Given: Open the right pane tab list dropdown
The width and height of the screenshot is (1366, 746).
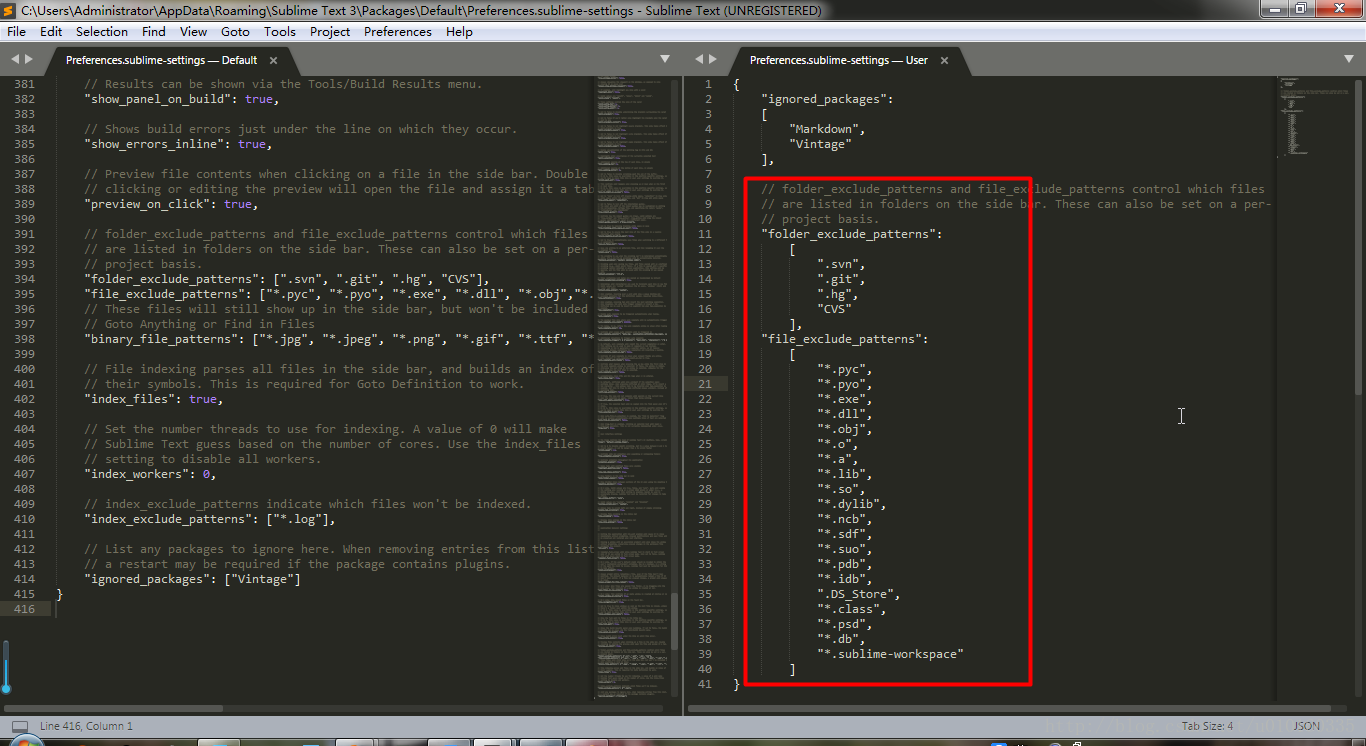Looking at the screenshot, I should pos(1349,60).
